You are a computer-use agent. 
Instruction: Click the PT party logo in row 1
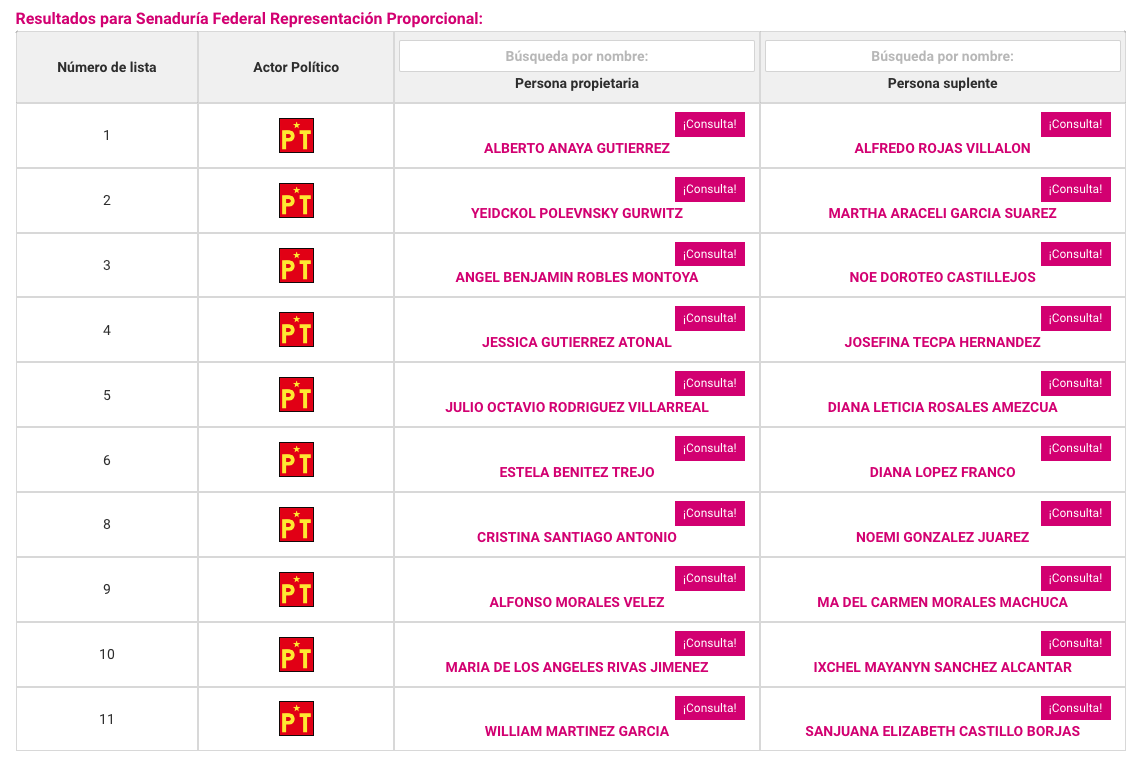(x=296, y=135)
